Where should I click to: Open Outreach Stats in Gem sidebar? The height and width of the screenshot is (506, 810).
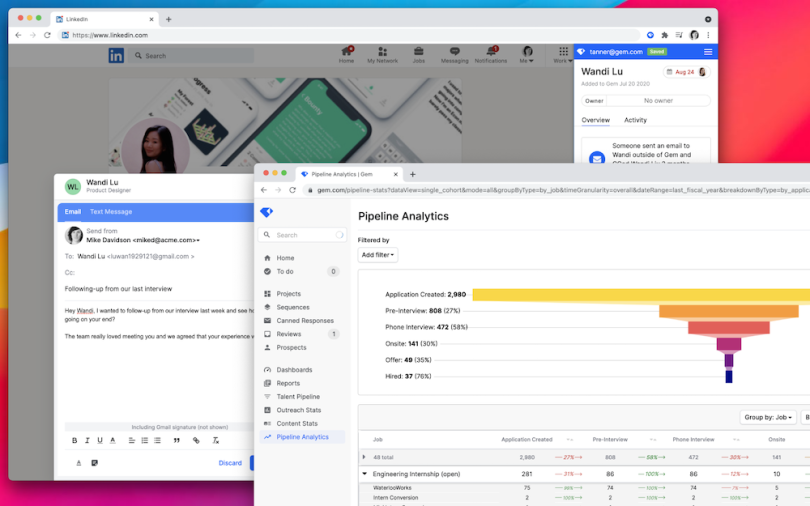click(299, 410)
